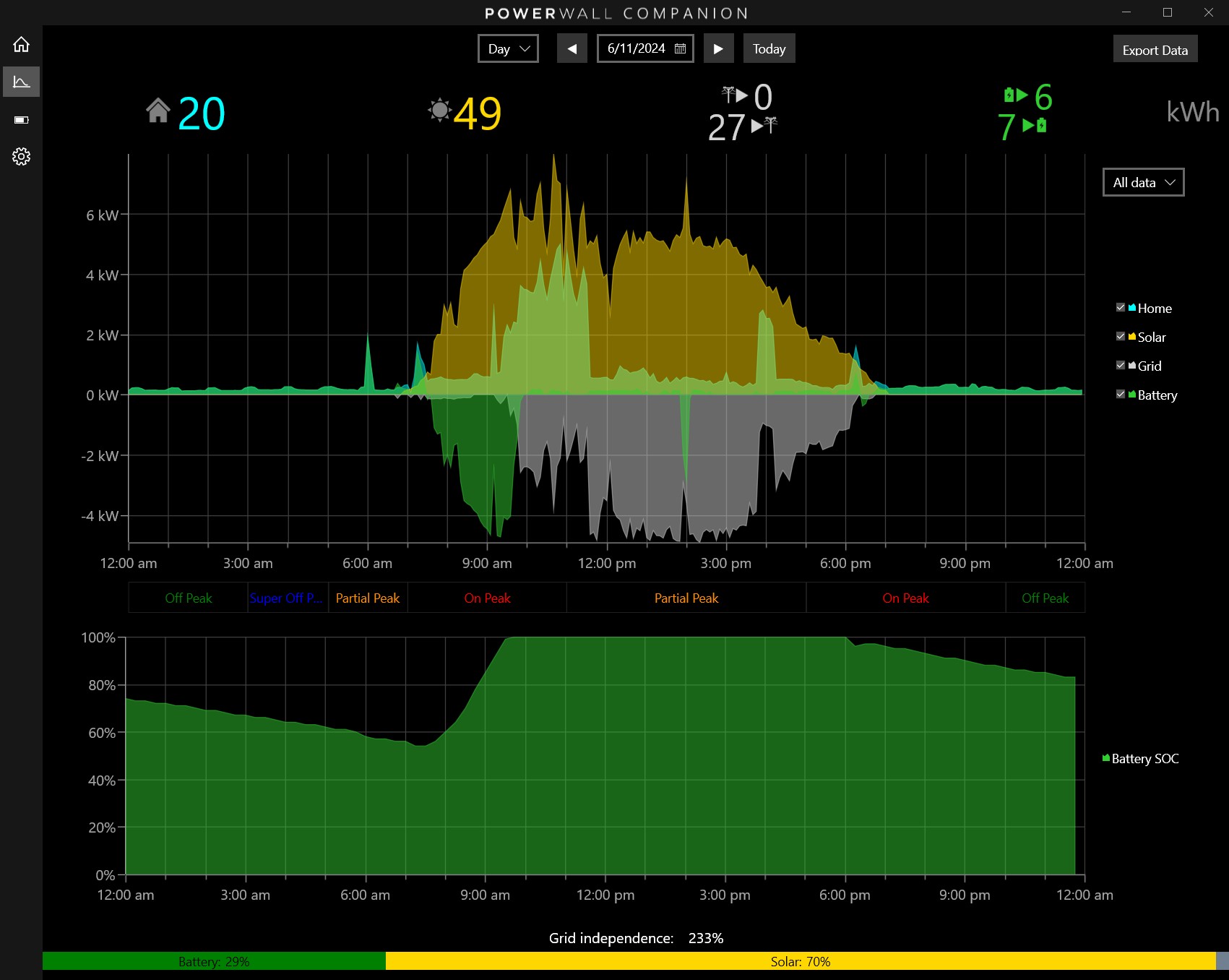Toggle the Solar series checkbox
This screenshot has height=980, width=1229.
click(x=1121, y=337)
